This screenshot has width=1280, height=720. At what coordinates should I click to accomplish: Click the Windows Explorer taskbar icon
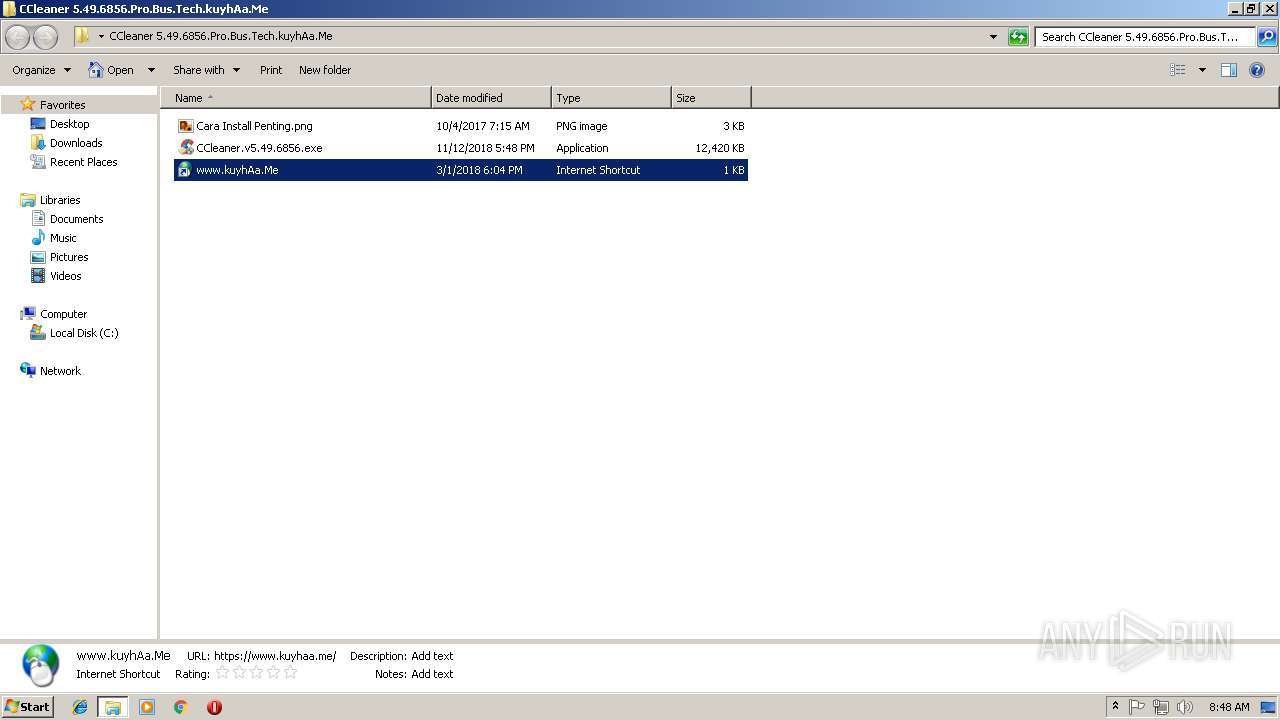coord(113,707)
